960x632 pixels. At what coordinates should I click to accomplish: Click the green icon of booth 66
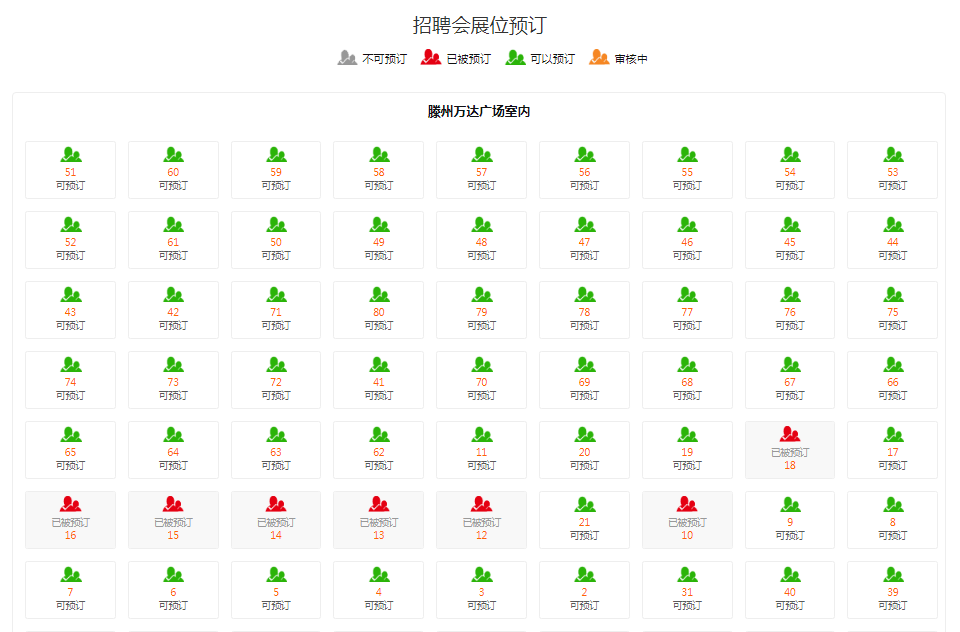pos(894,365)
